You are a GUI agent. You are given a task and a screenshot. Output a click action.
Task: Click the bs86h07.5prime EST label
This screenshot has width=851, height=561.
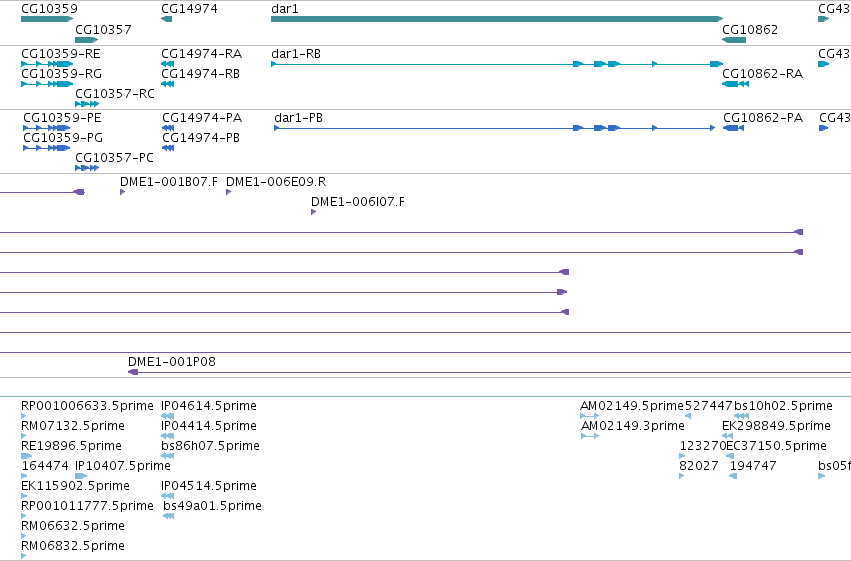point(211,446)
